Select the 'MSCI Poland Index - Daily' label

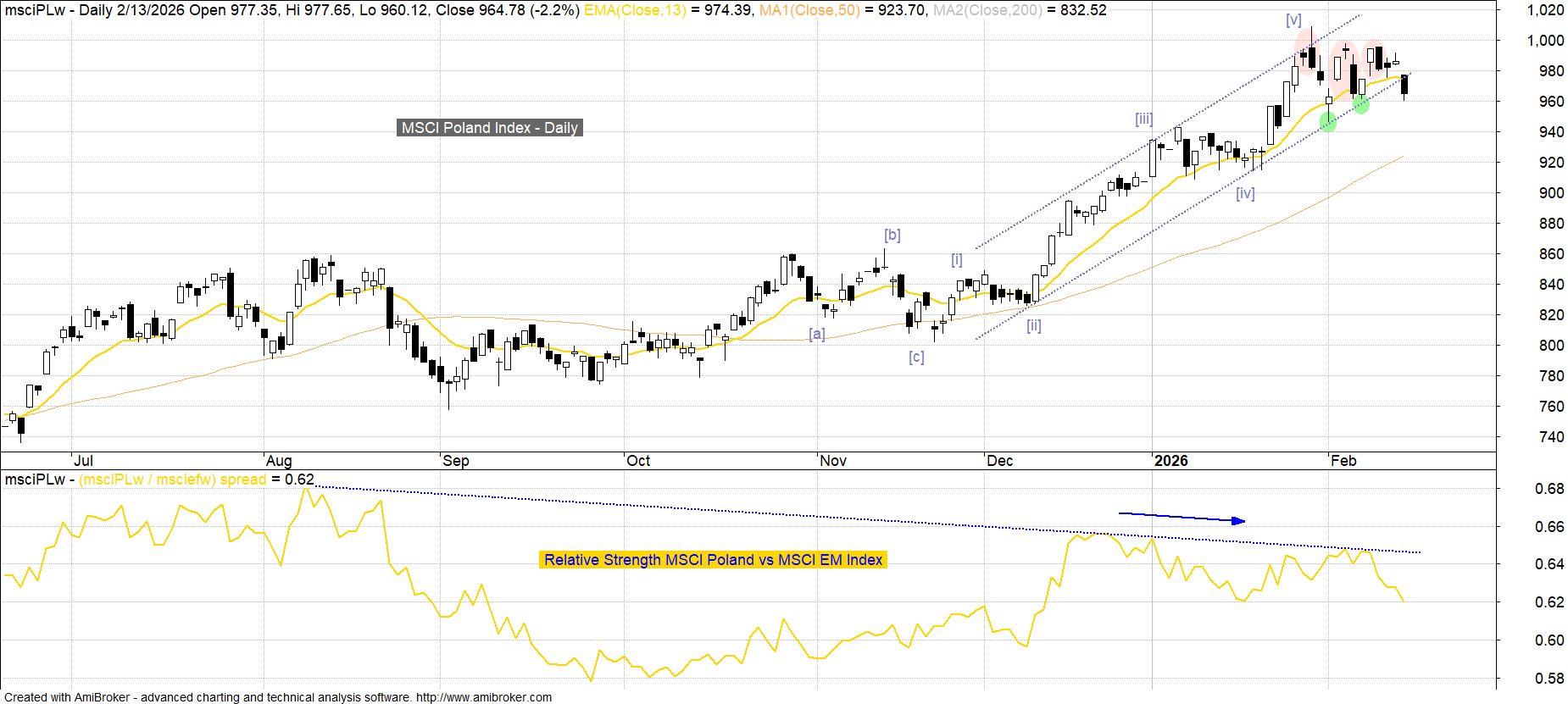490,128
